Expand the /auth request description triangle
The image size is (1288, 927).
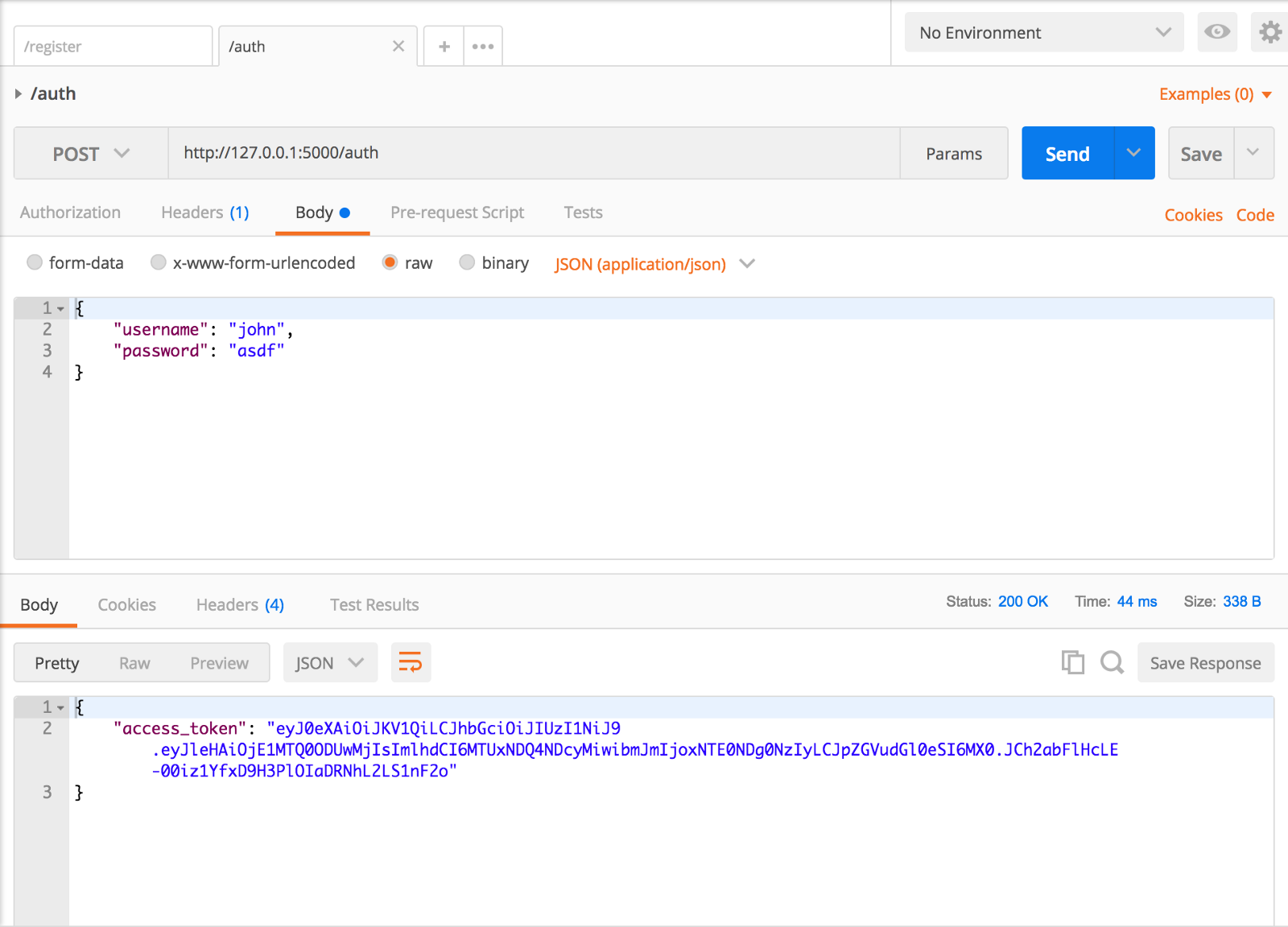tap(19, 94)
